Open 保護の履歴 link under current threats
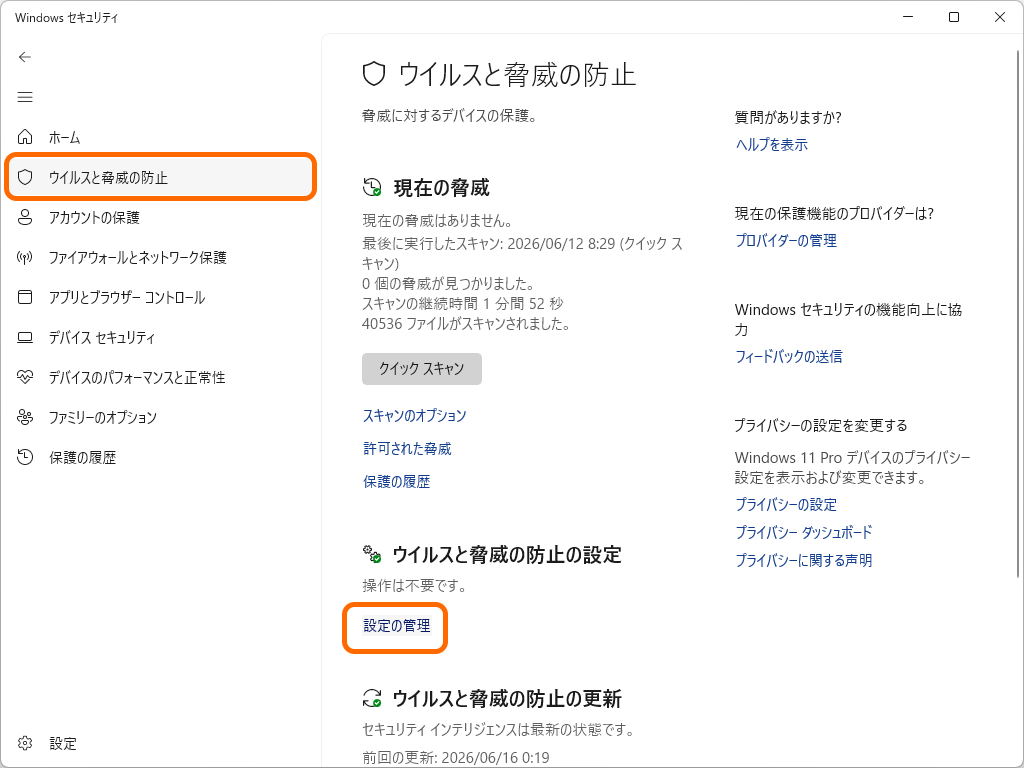Viewport: 1024px width, 768px height. (x=396, y=482)
